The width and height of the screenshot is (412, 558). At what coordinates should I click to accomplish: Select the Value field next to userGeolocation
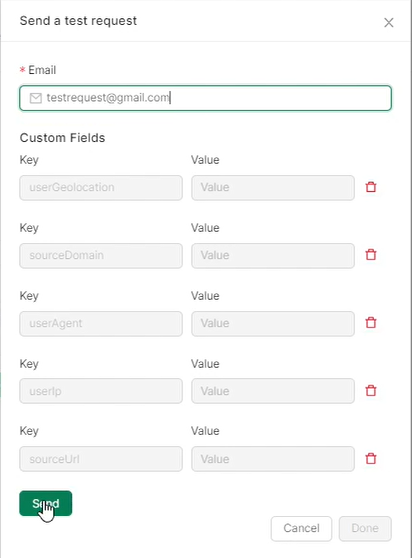coord(273,188)
